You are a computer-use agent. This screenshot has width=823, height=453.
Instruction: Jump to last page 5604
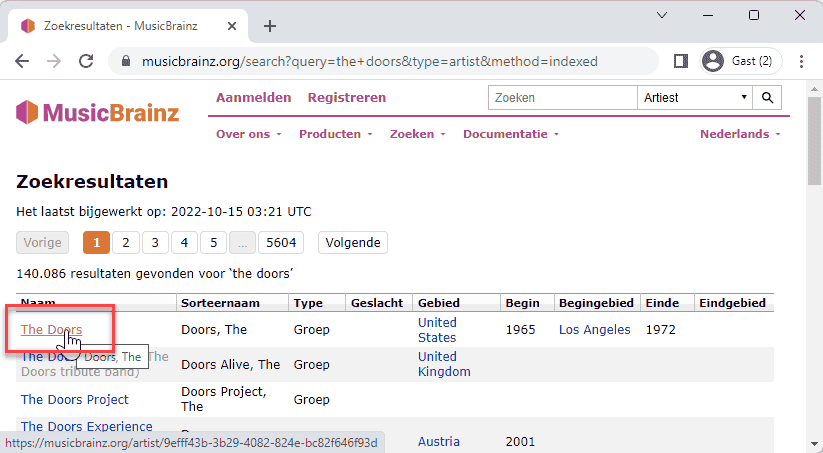(281, 243)
